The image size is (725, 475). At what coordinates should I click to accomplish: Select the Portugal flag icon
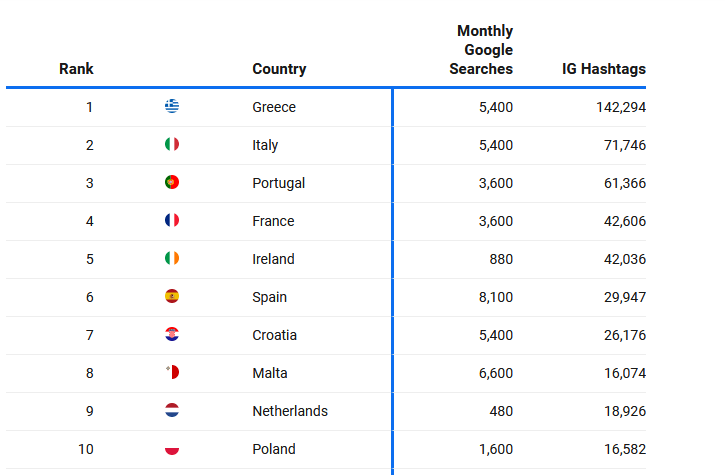tap(172, 182)
